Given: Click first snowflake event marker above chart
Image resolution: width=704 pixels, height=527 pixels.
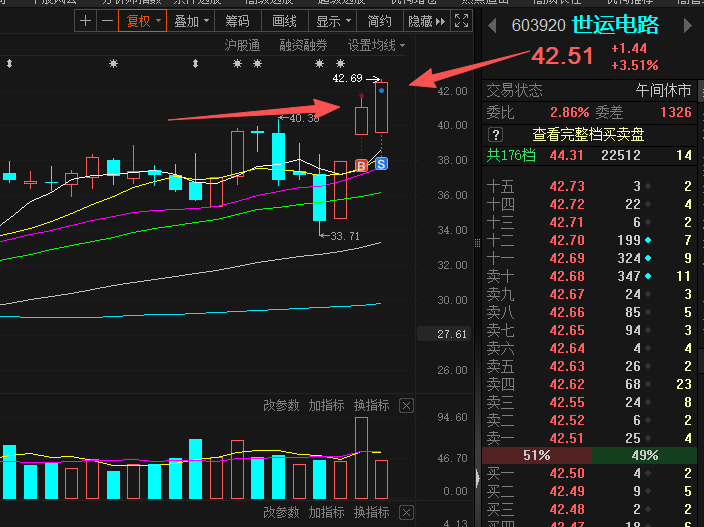Looking at the screenshot, I should [x=114, y=64].
